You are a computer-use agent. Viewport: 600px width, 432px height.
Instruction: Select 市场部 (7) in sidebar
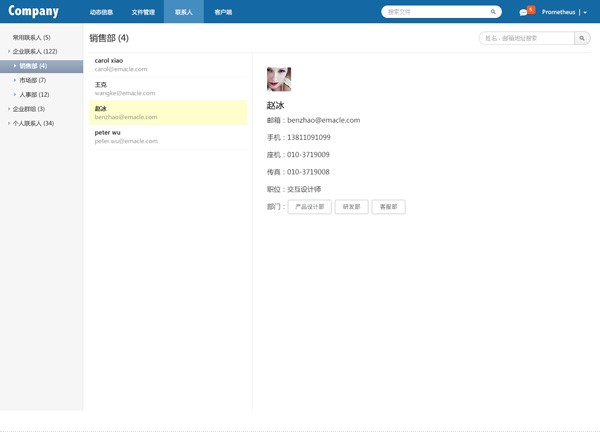point(33,80)
